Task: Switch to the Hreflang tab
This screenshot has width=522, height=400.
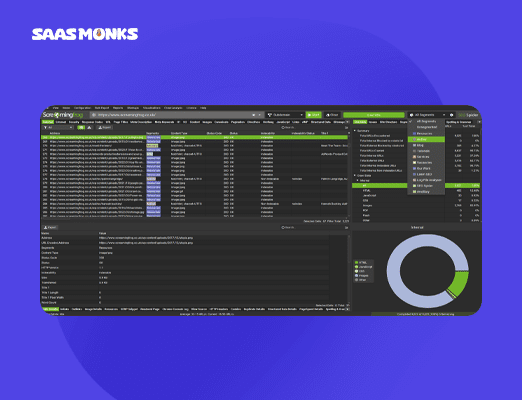Action: pos(268,122)
